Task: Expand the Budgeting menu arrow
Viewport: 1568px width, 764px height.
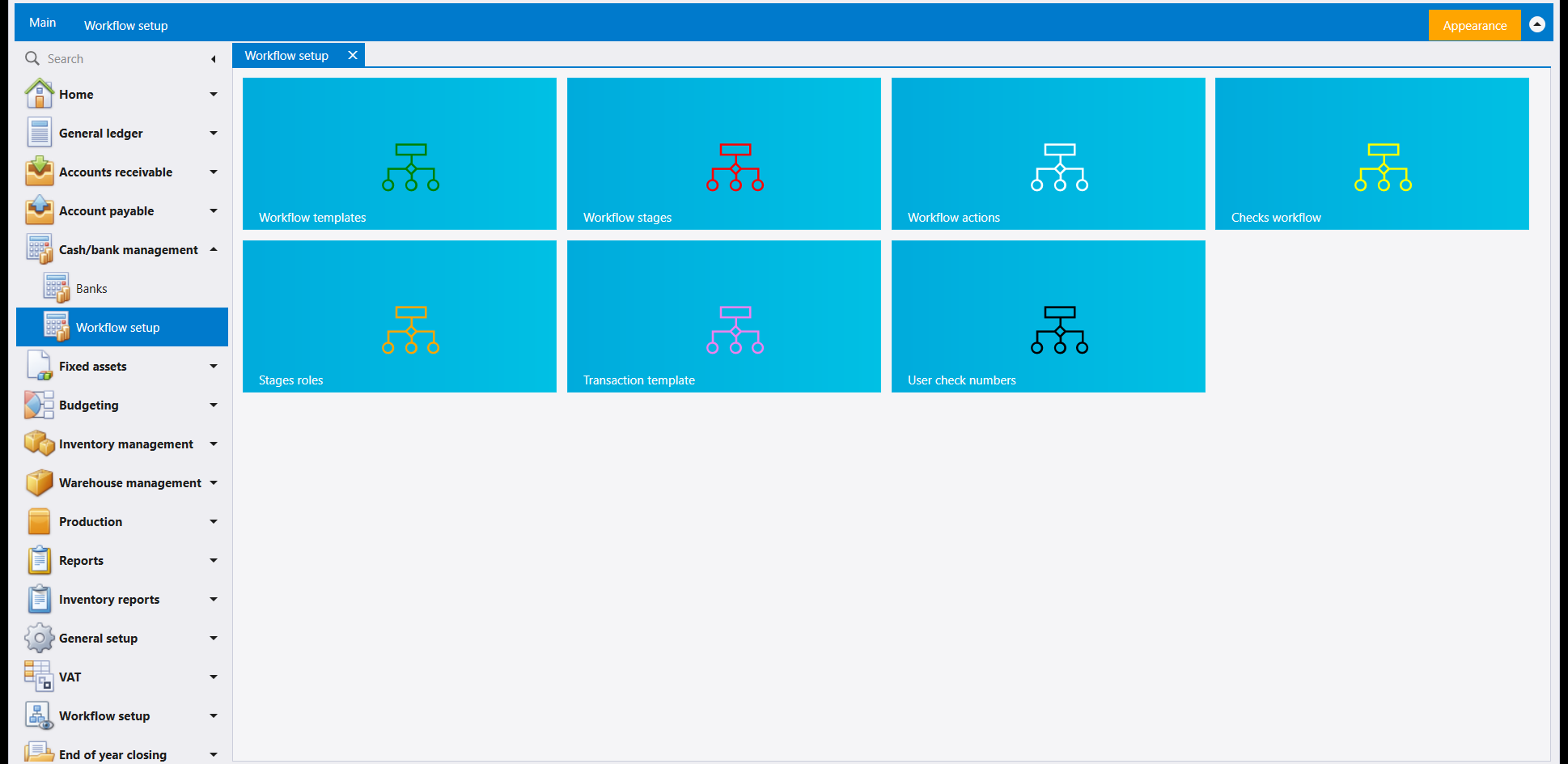Action: 214,405
